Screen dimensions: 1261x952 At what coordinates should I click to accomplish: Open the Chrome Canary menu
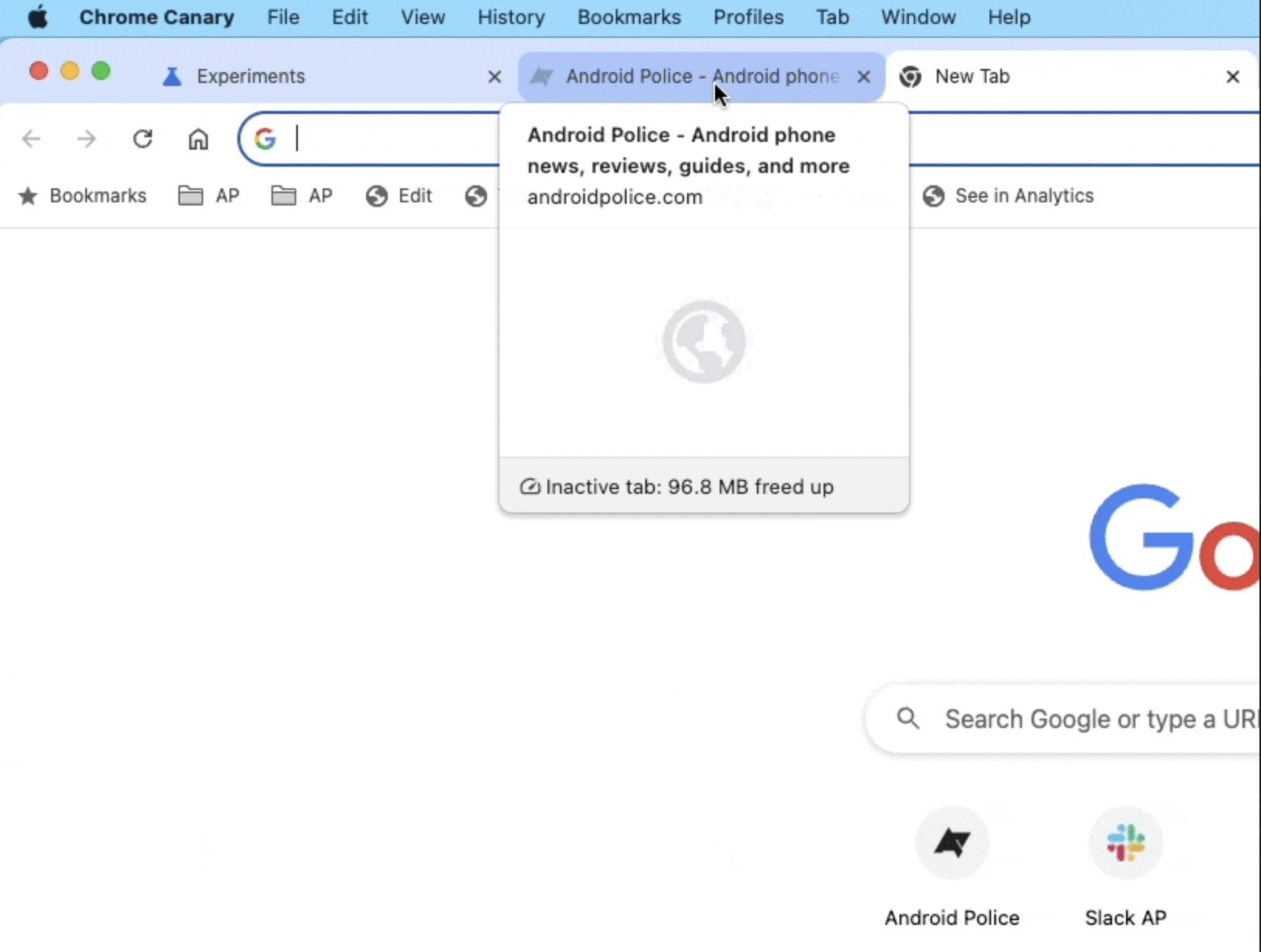157,17
